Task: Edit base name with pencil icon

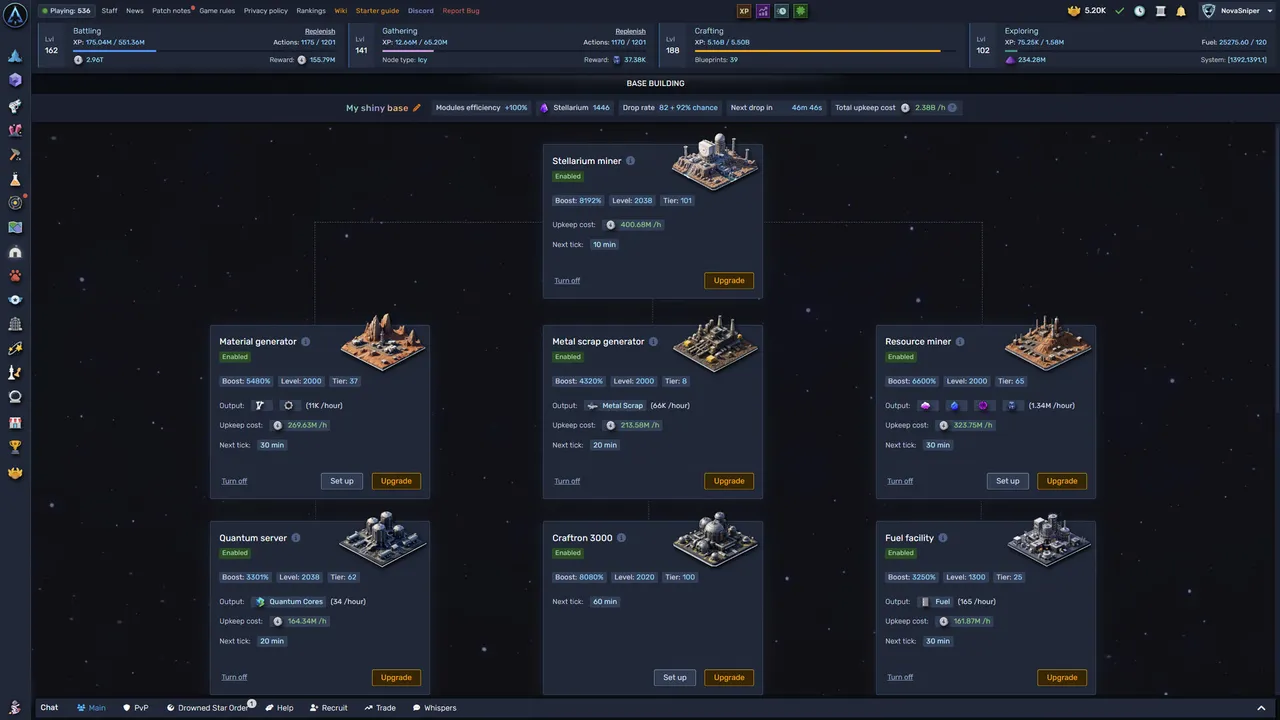Action: pyautogui.click(x=417, y=108)
